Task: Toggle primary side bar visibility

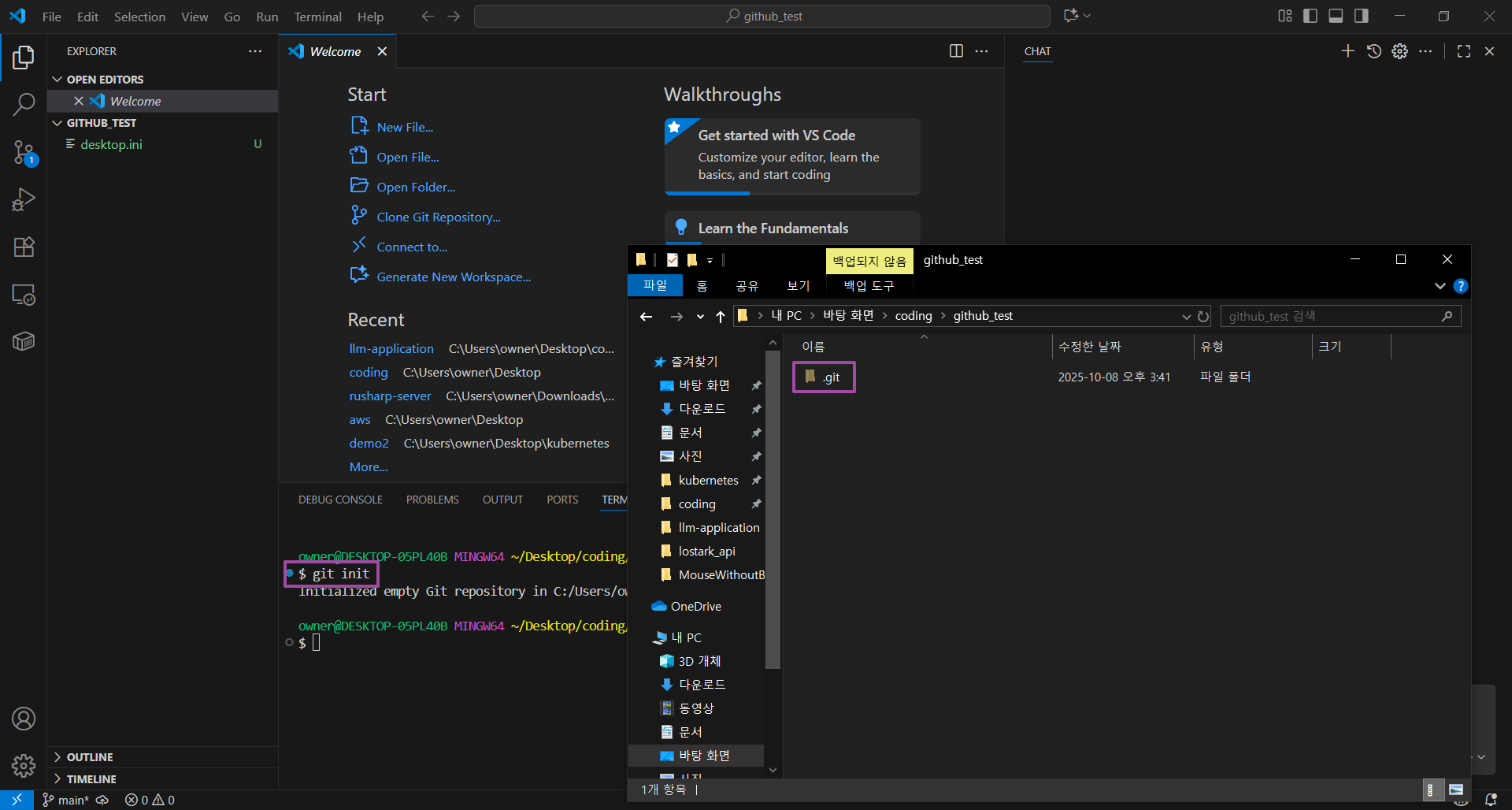Action: [x=1310, y=16]
